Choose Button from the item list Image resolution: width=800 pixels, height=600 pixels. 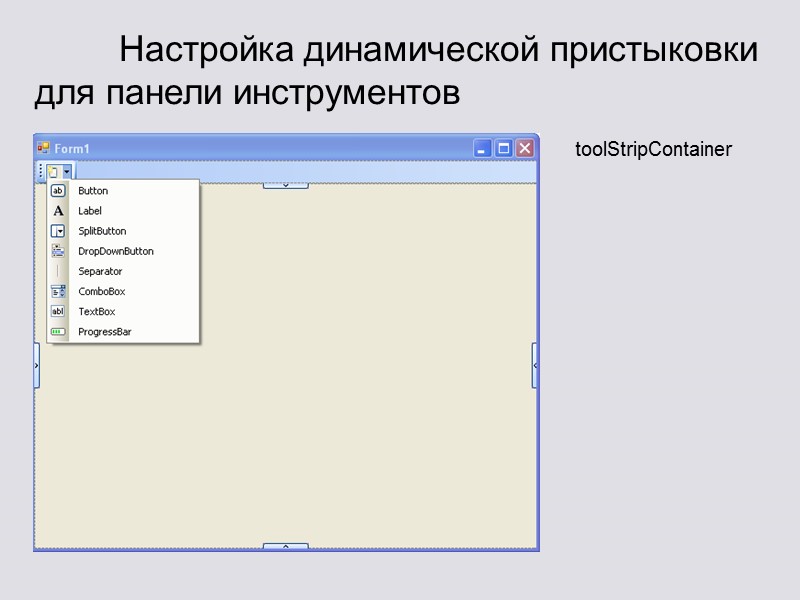click(x=123, y=191)
